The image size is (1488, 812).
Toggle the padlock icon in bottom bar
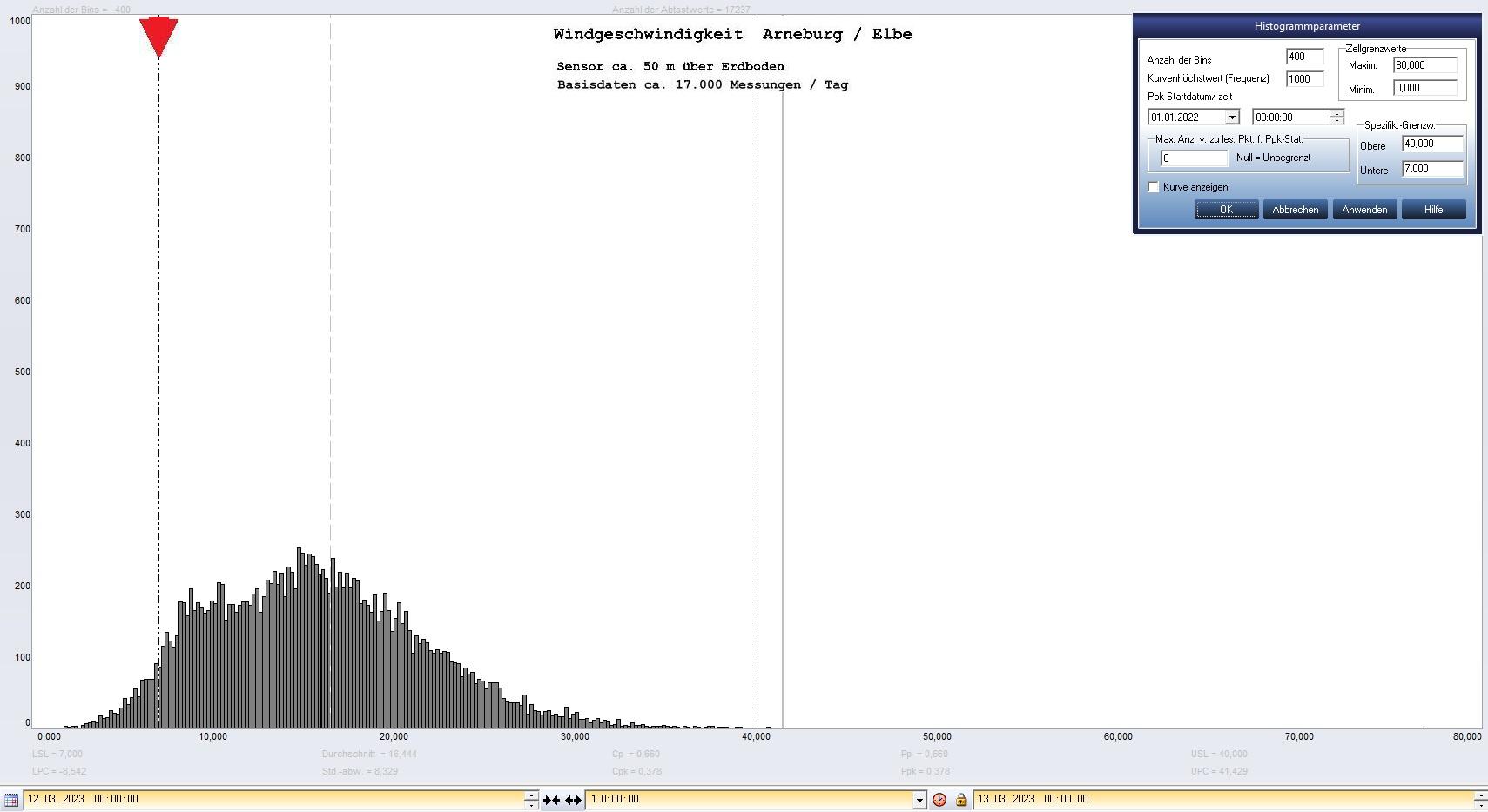pyautogui.click(x=961, y=800)
